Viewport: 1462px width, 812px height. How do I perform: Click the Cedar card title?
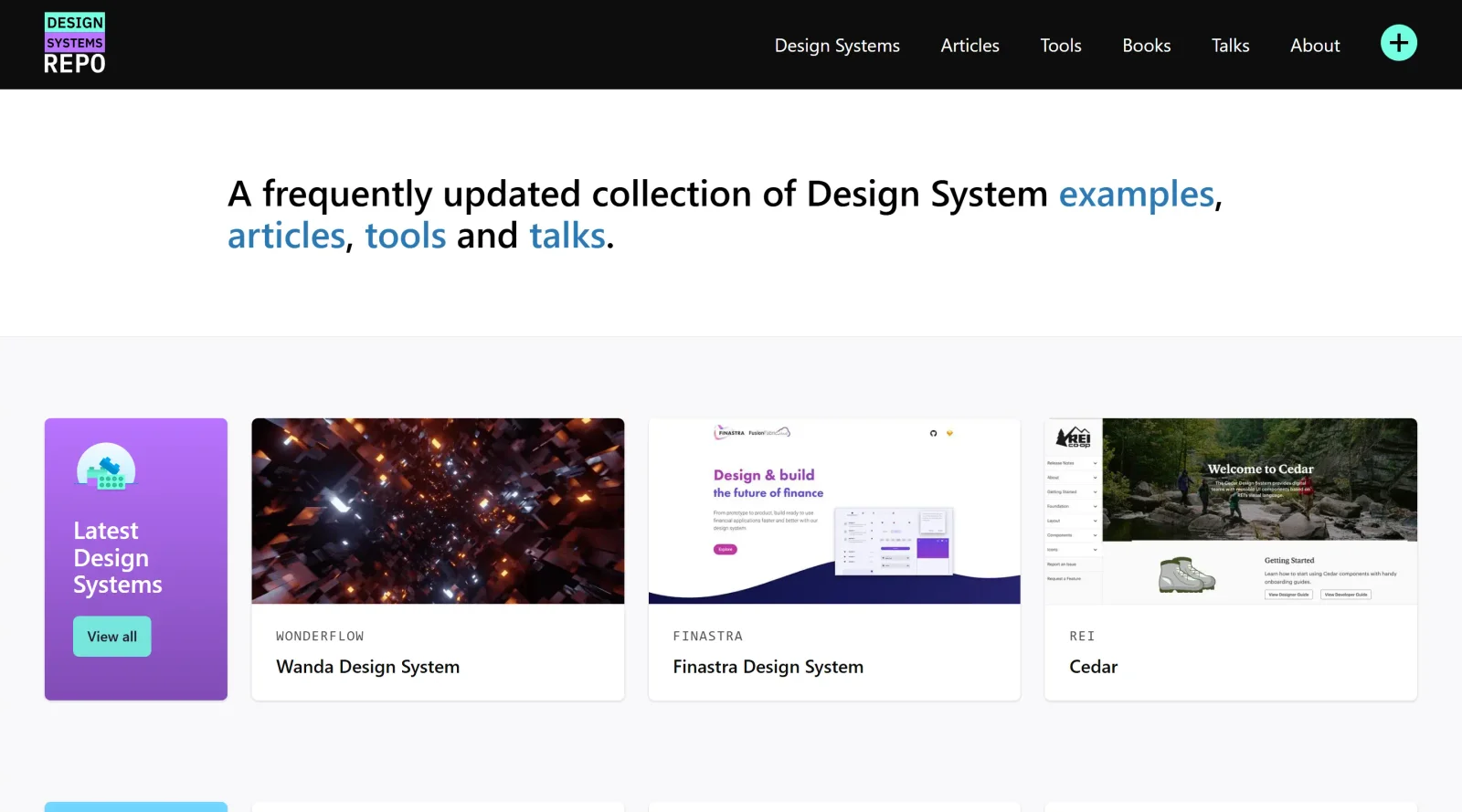click(x=1093, y=667)
